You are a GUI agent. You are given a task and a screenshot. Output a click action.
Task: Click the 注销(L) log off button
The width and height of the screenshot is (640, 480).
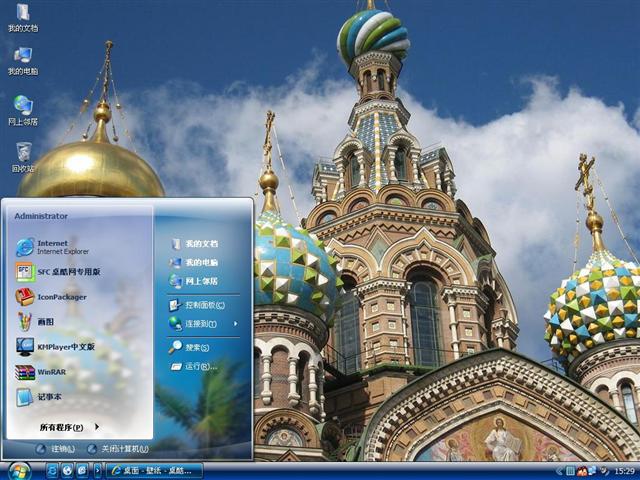[56, 449]
